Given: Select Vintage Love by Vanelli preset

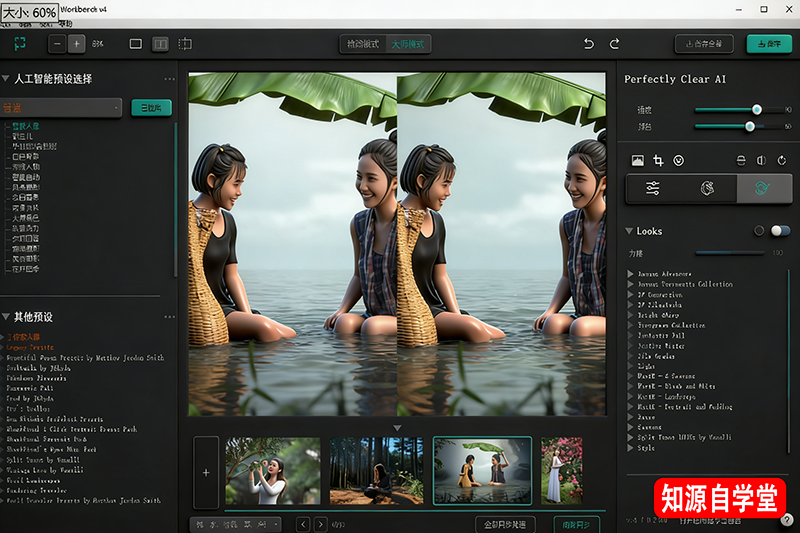Looking at the screenshot, I should coord(46,469).
